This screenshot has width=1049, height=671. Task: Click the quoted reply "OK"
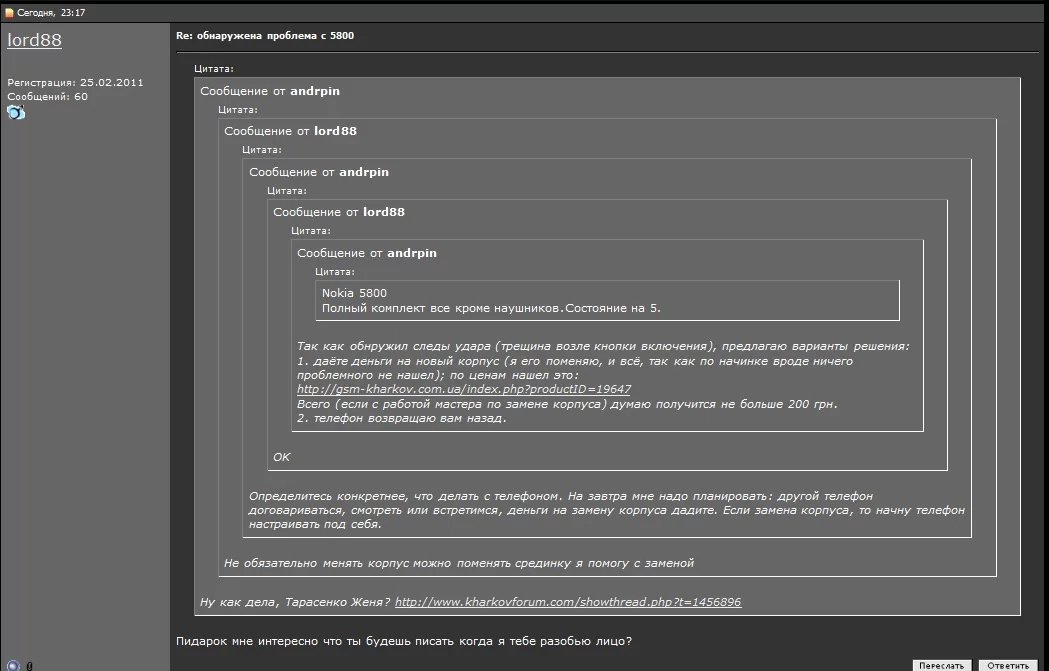click(x=282, y=457)
